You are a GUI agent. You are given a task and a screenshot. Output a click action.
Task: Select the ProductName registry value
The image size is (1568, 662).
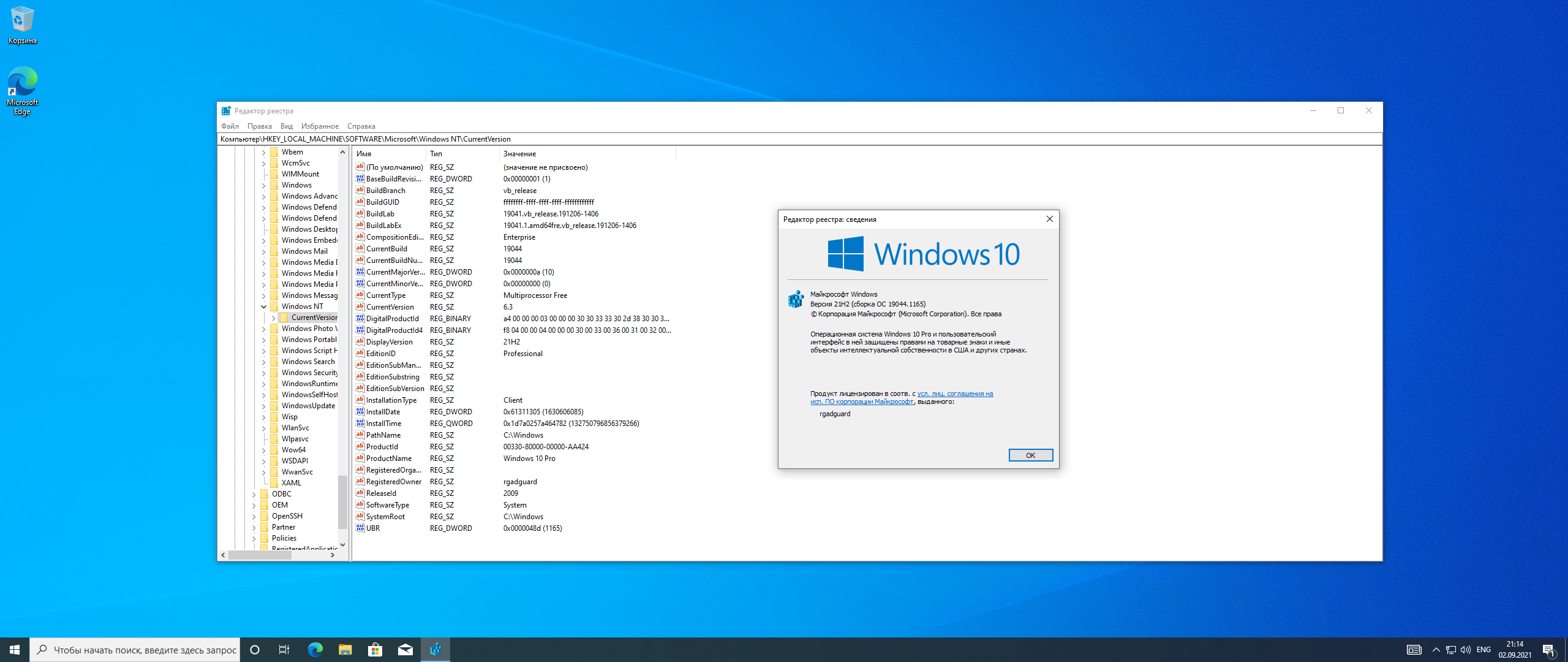point(388,458)
